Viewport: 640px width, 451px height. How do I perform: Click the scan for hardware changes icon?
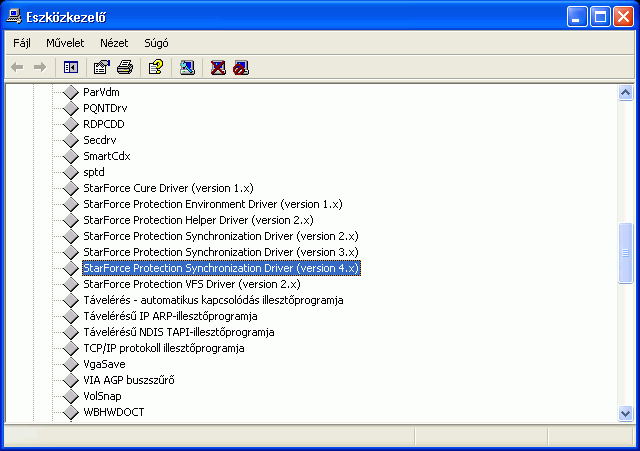tap(187, 68)
